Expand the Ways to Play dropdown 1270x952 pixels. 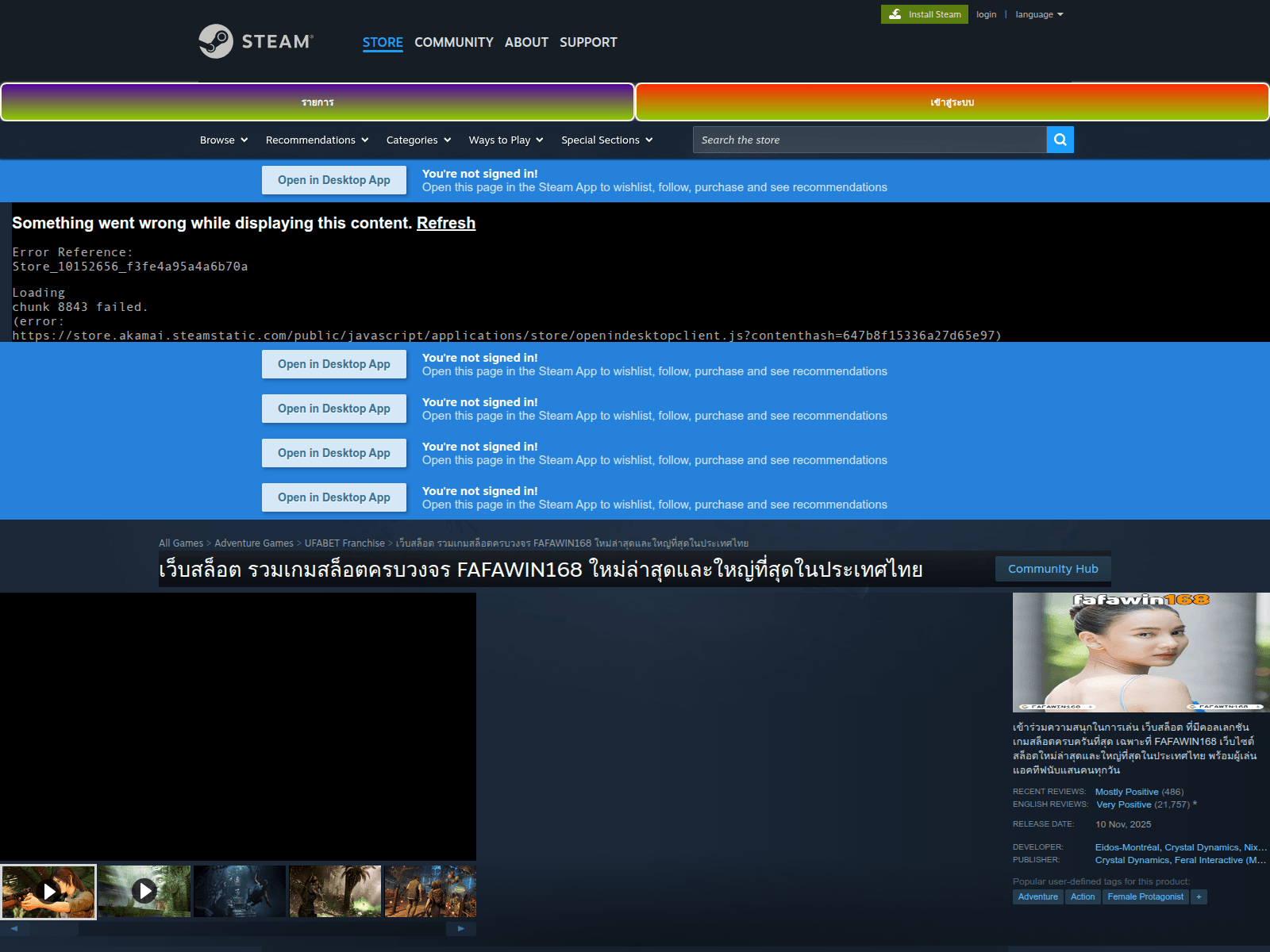[x=506, y=140]
